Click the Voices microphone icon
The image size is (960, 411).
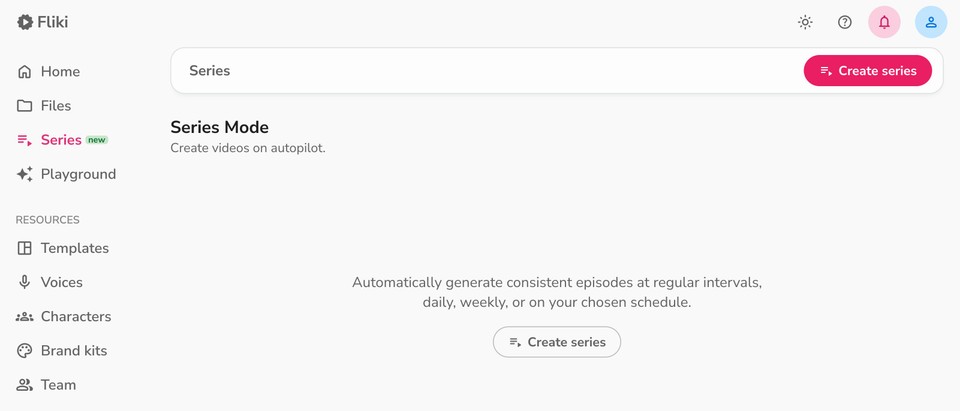coord(25,282)
